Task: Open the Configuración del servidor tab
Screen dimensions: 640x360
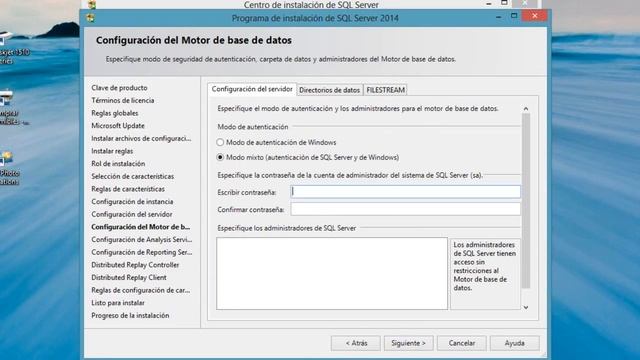Action: click(252, 89)
